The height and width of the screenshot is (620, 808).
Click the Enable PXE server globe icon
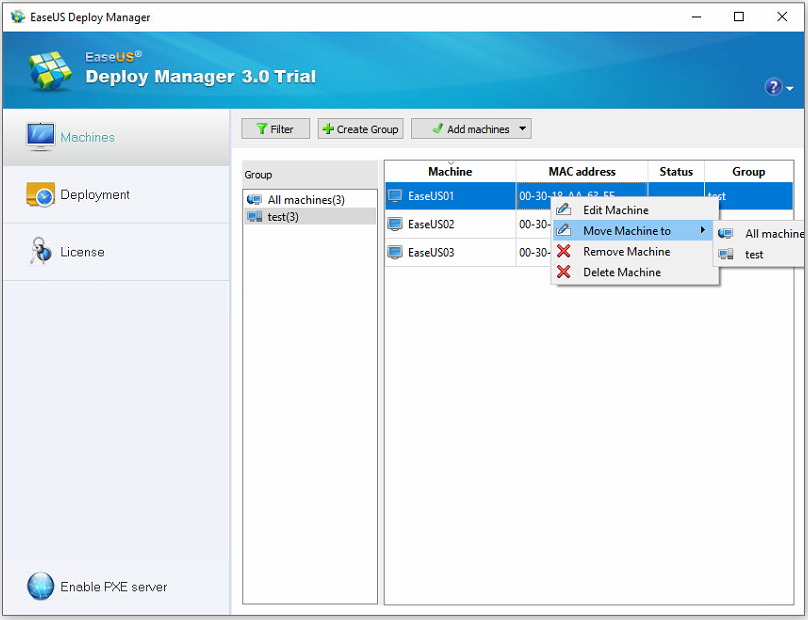click(40, 586)
